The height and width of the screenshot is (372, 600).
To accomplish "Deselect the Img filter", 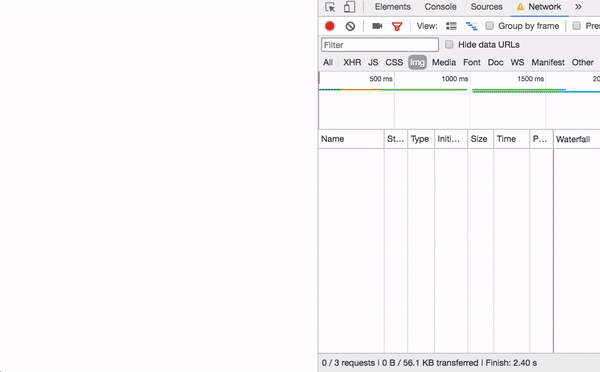I will coord(417,62).
